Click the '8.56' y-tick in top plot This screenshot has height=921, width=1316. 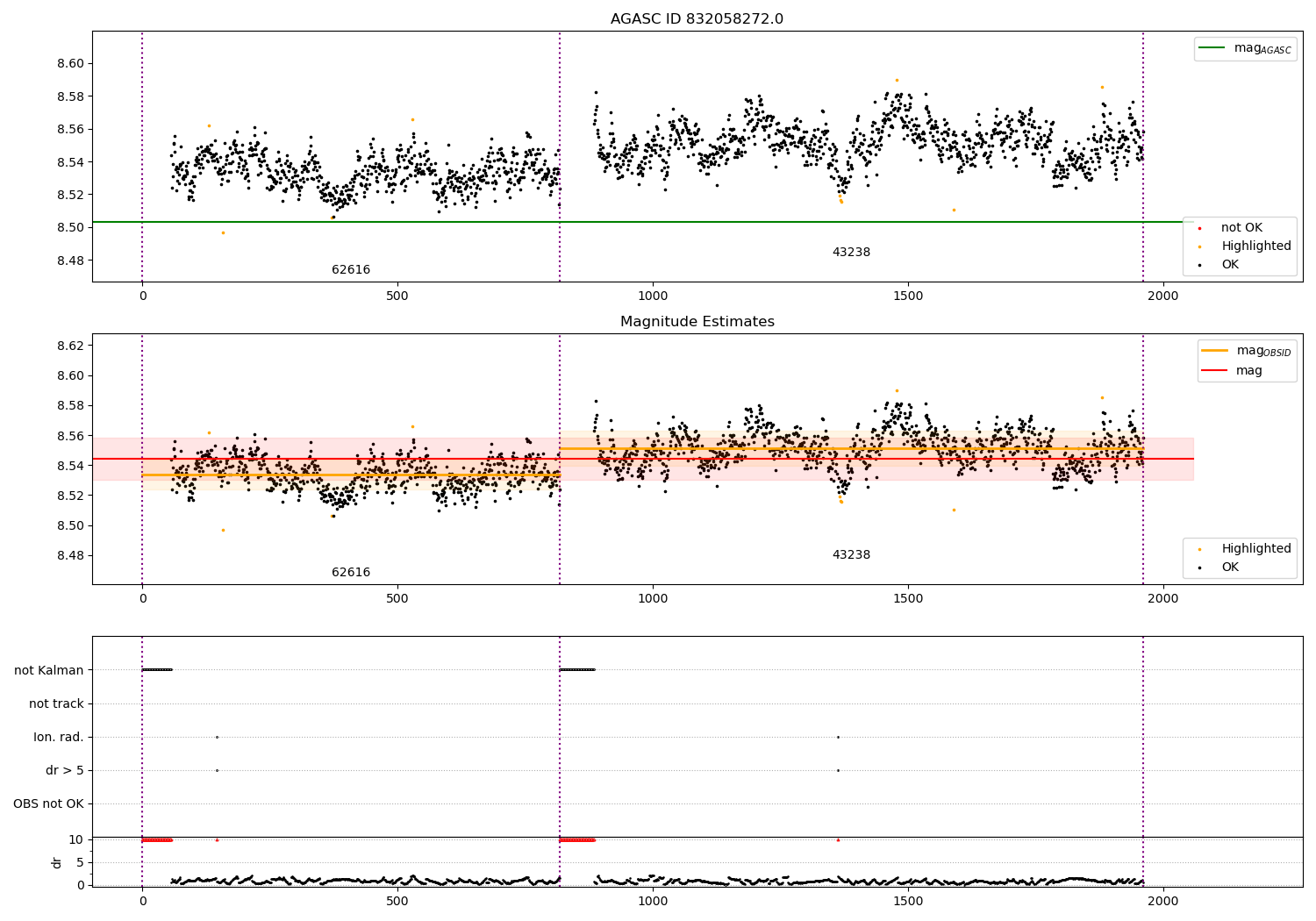71,130
